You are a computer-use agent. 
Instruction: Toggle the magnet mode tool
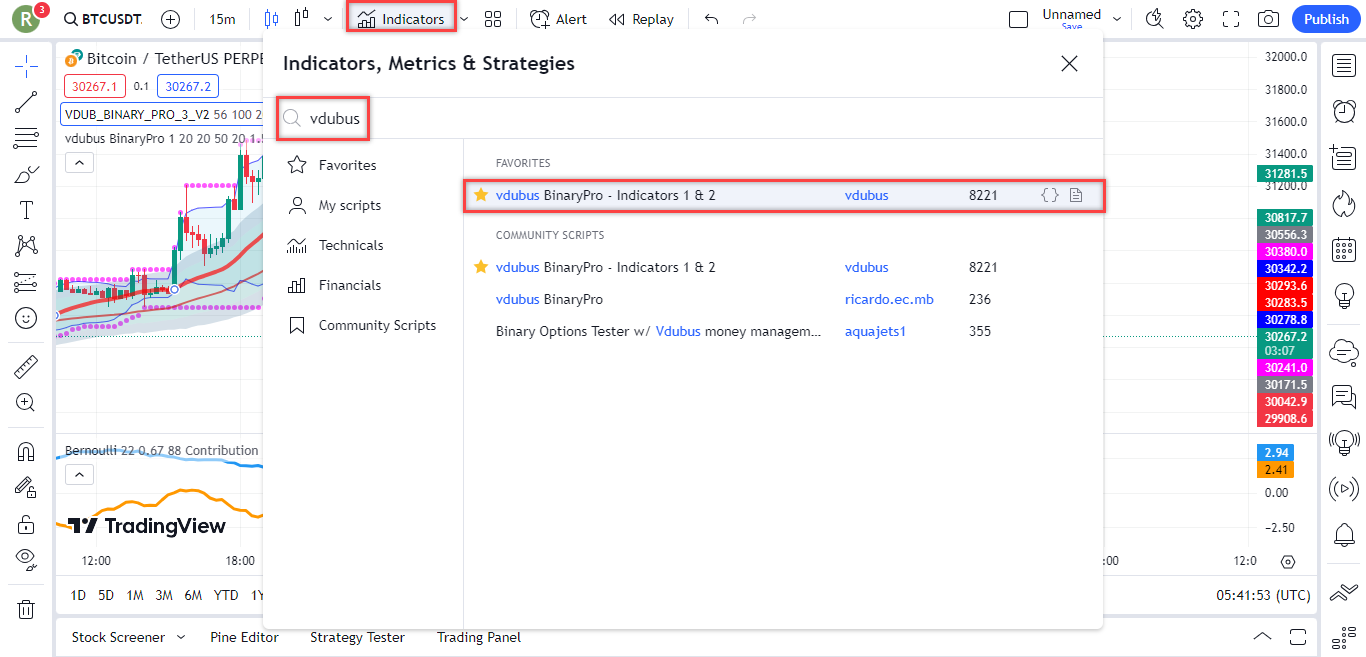pyautogui.click(x=26, y=451)
